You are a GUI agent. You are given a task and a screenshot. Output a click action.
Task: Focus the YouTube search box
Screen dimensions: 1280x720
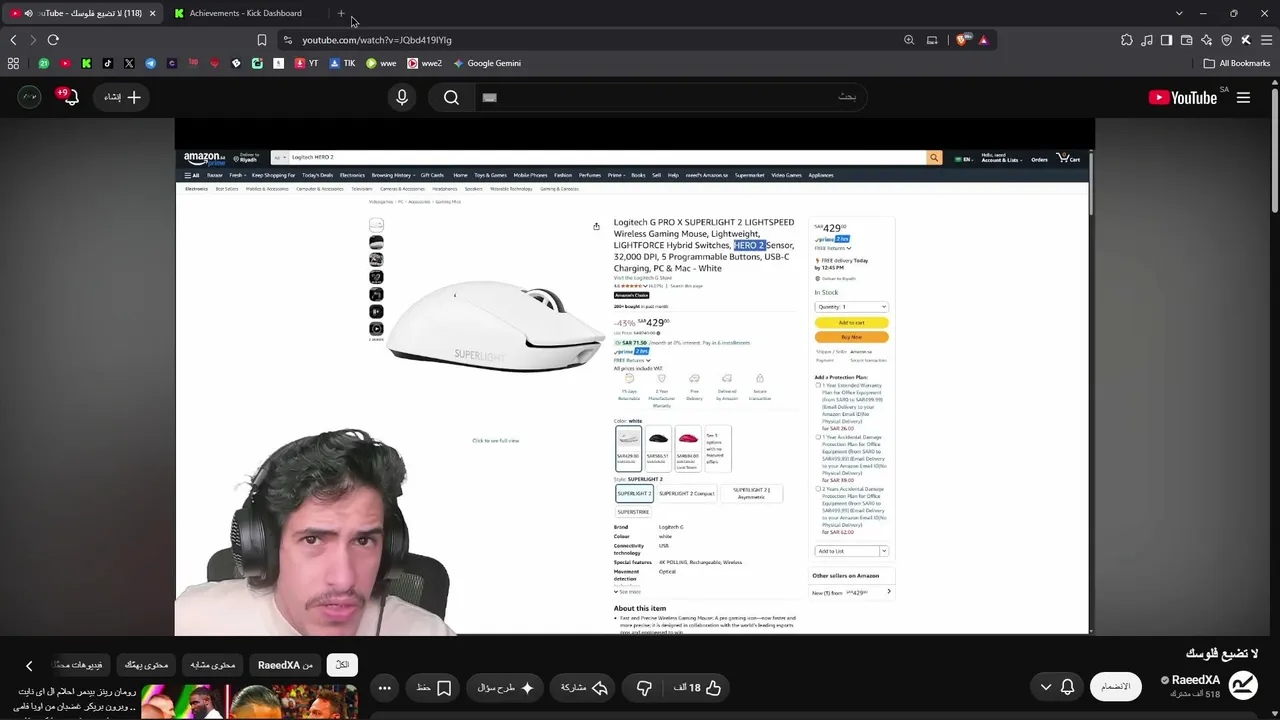pos(670,97)
